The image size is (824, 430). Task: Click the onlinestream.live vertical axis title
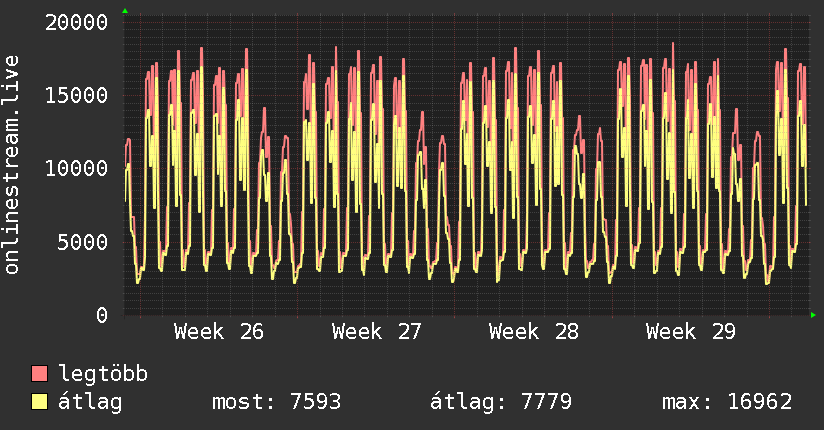click(x=11, y=165)
